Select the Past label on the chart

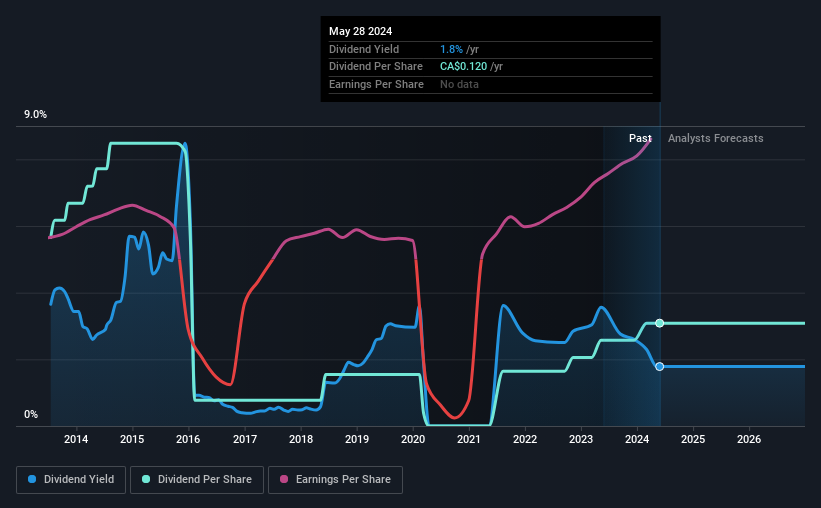coord(640,138)
